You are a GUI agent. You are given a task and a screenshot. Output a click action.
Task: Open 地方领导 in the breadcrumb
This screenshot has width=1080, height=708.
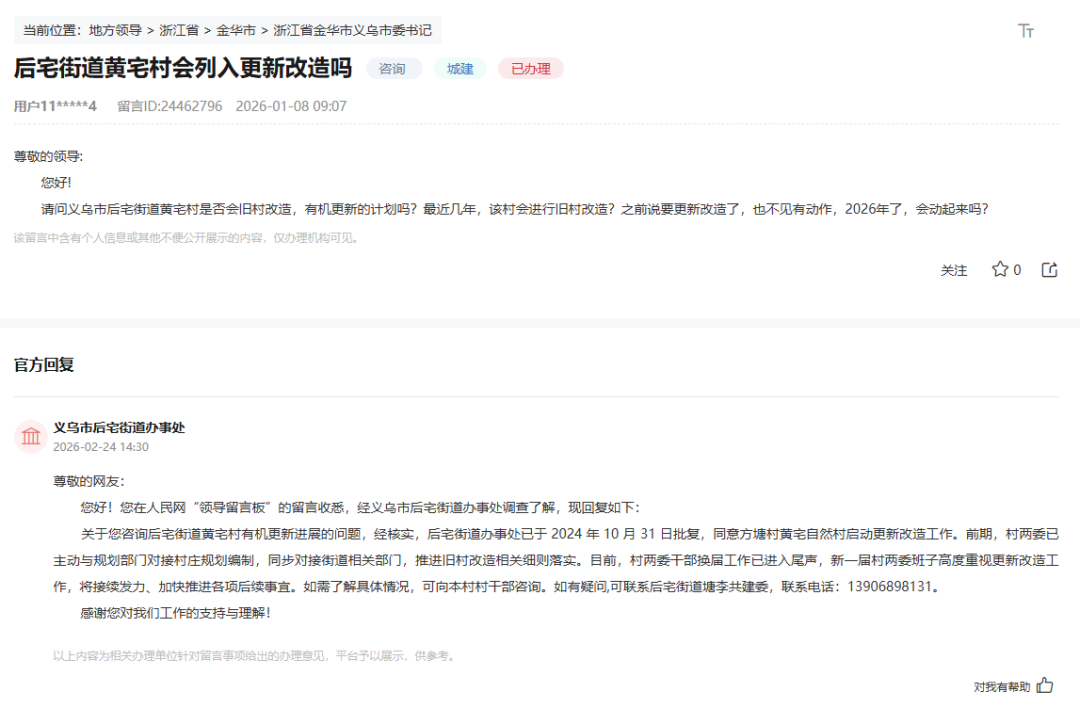pyautogui.click(x=115, y=31)
